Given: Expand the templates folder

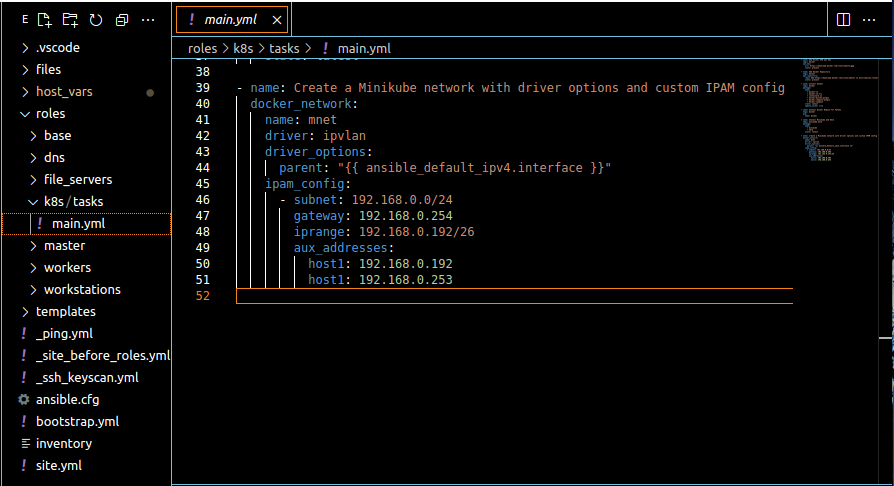Looking at the screenshot, I should click(x=65, y=311).
